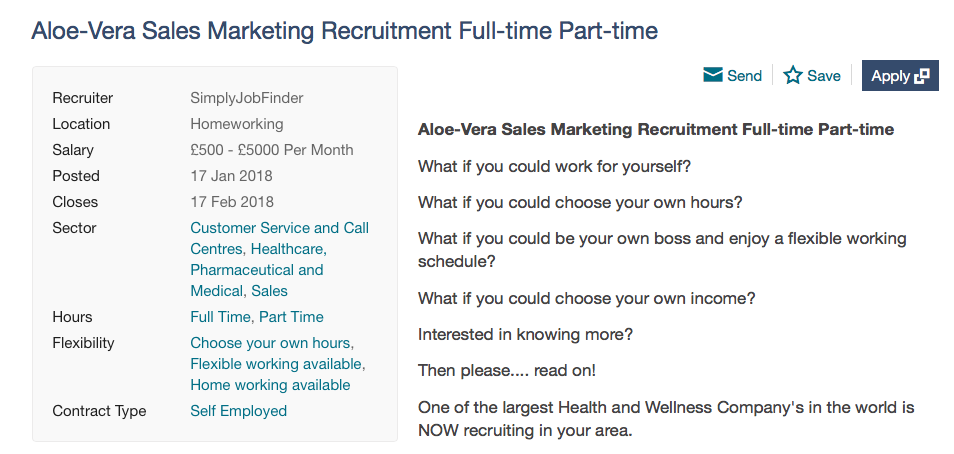Open Pharmaceutical and Medical sector link
Image resolution: width=954 pixels, height=454 pixels.
(x=256, y=270)
